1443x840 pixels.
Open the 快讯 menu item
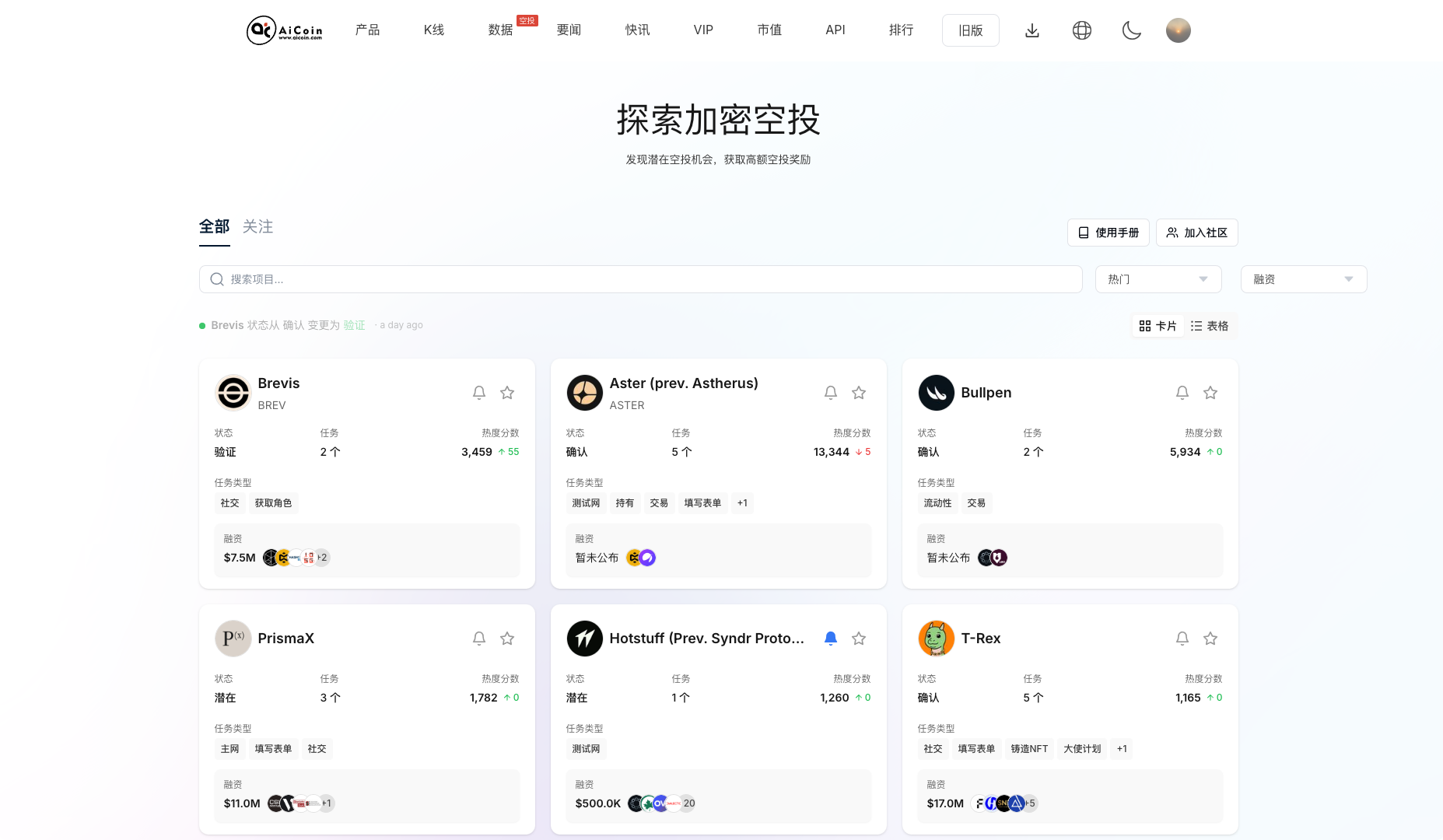(x=637, y=30)
